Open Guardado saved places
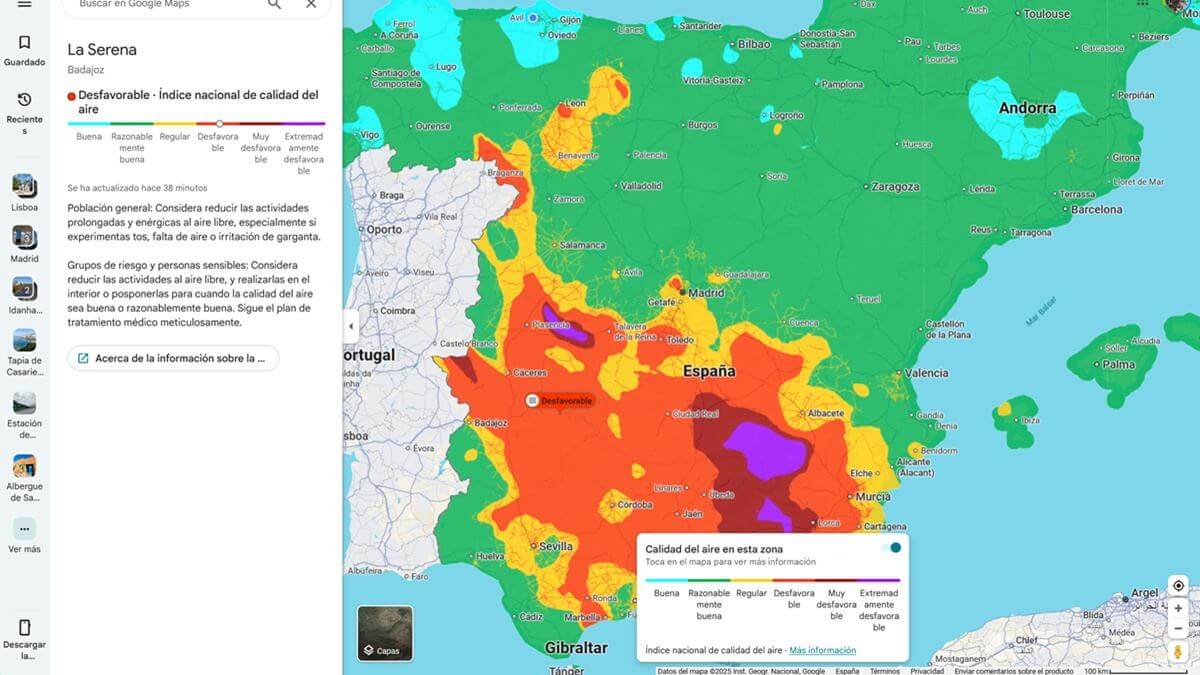Screen dimensions: 1200x675 25,50
